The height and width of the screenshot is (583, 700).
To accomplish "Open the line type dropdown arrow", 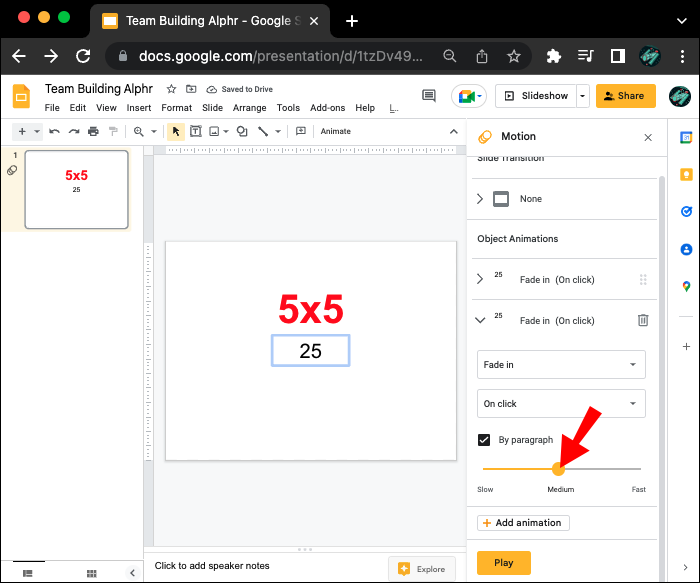I will 278,131.
